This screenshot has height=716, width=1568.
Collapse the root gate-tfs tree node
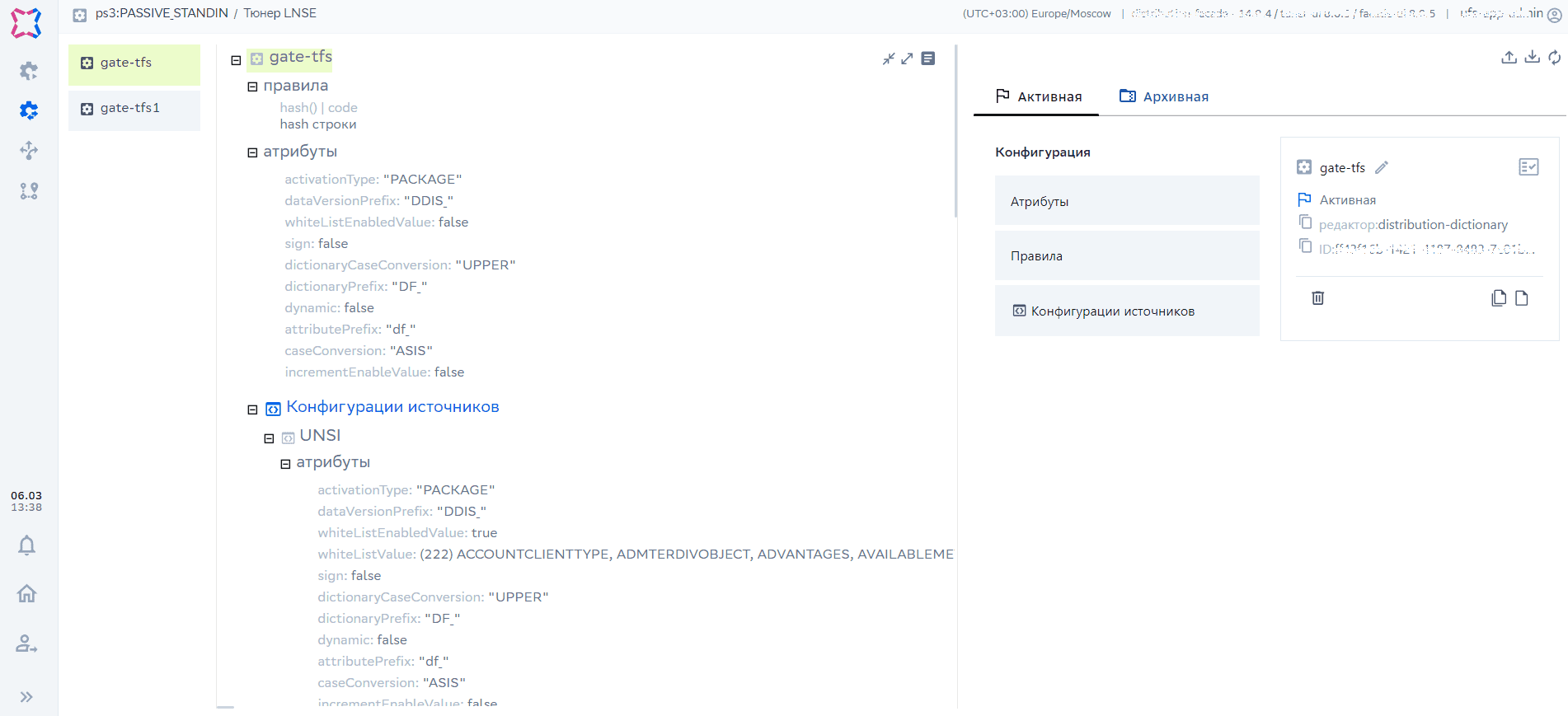(236, 60)
